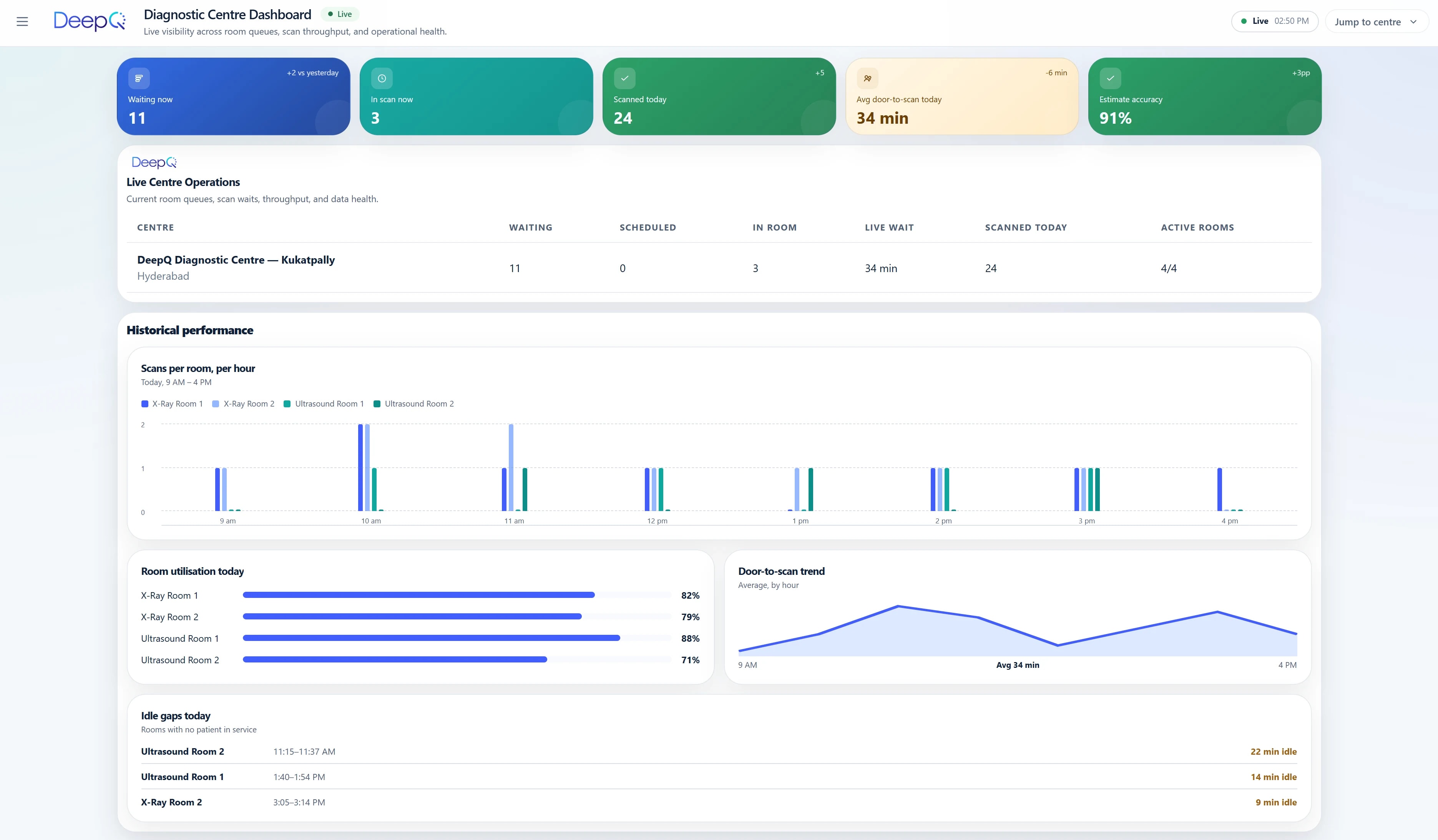Toggle X-Ray Room 2 legend swatch
Image resolution: width=1438 pixels, height=840 pixels.
[x=216, y=404]
